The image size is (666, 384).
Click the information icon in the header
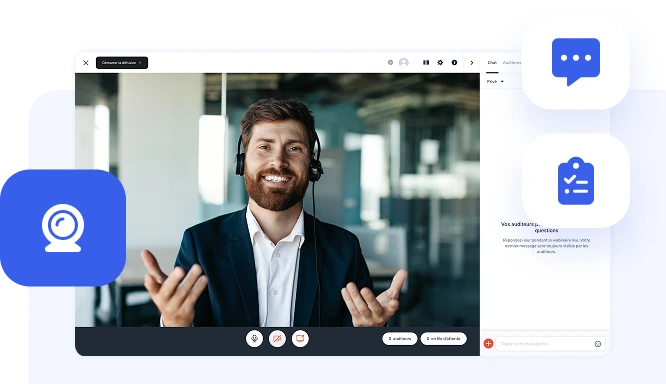454,62
